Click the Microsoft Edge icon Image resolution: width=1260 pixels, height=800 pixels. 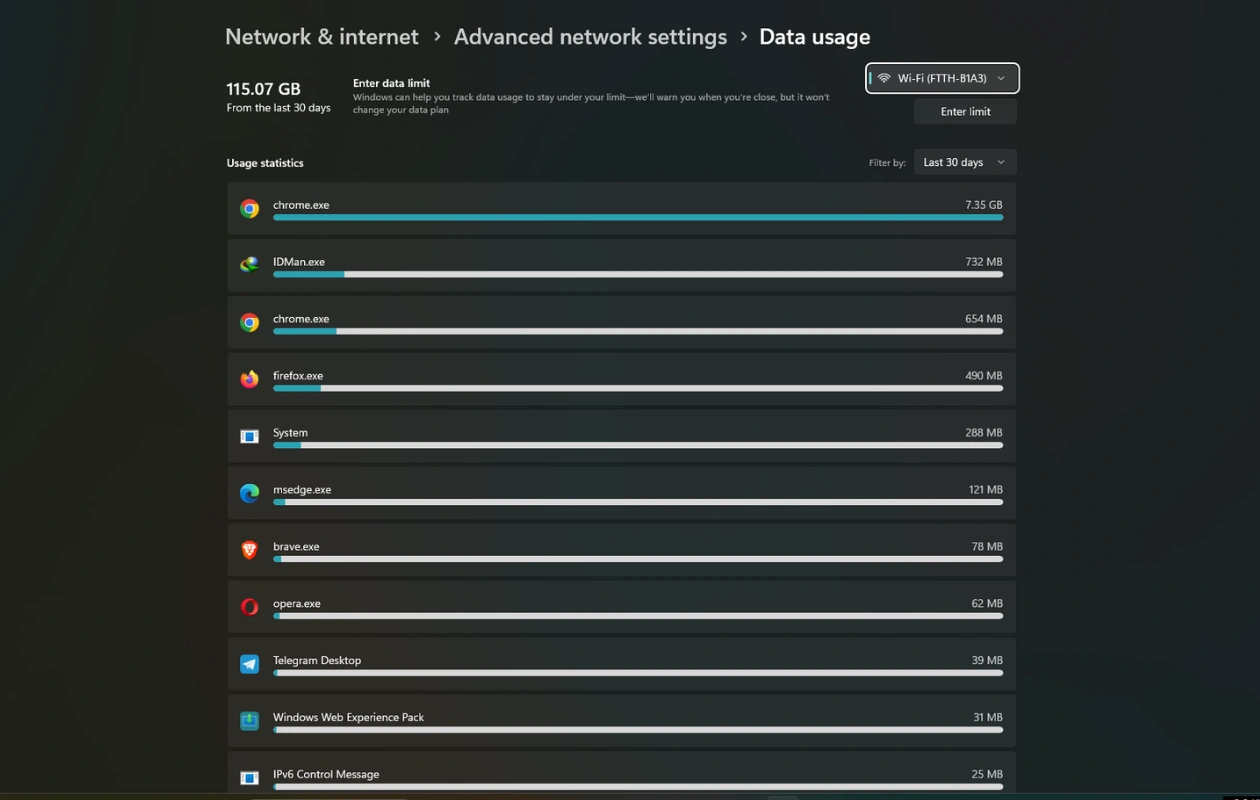250,493
